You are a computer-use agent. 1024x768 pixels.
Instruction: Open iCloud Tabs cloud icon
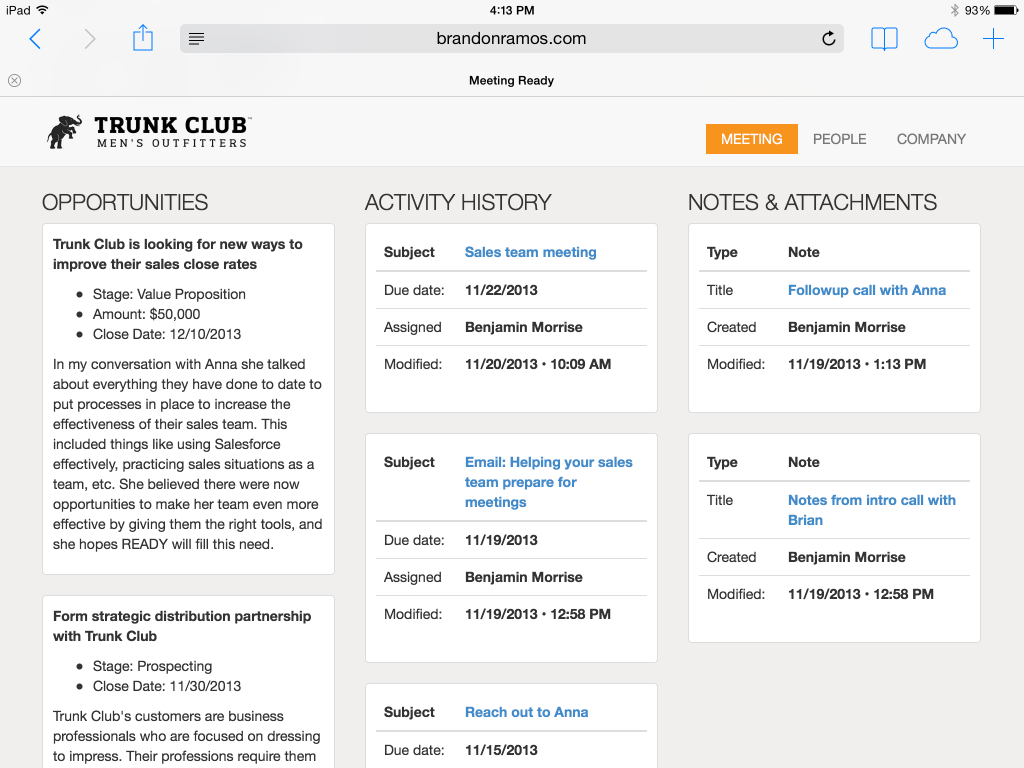(x=940, y=39)
